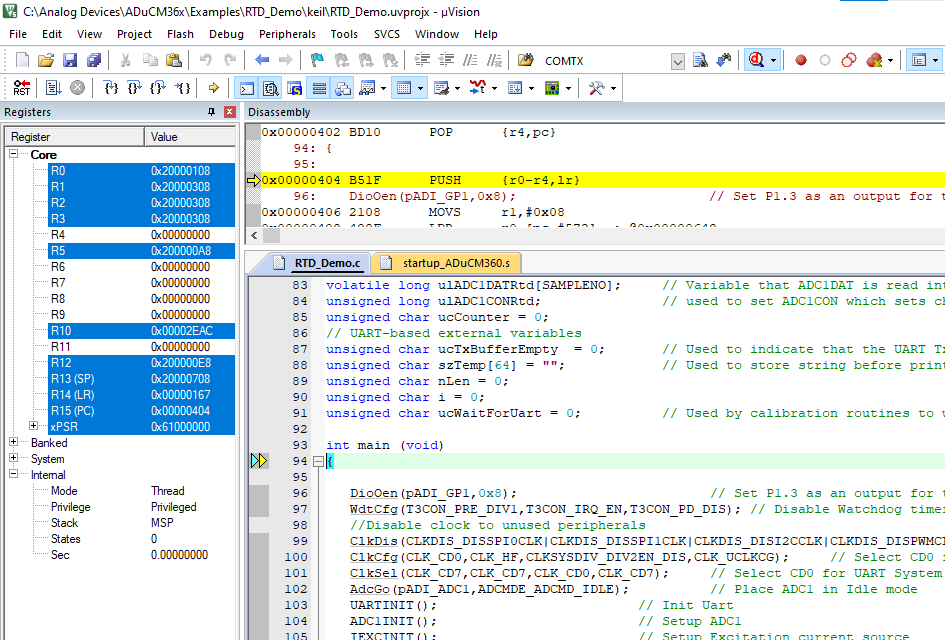Open the debug session dropdown arrow
The width and height of the screenshot is (945, 640).
(x=773, y=60)
